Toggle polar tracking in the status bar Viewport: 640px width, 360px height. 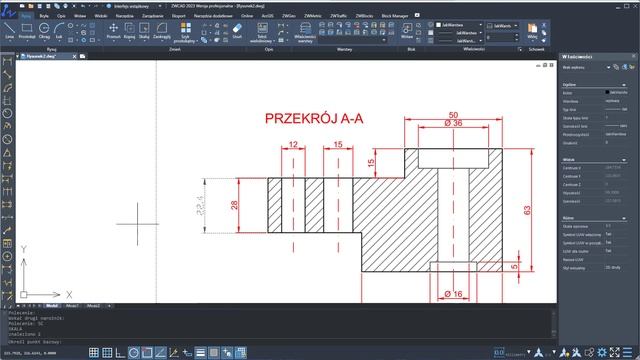(x=134, y=353)
